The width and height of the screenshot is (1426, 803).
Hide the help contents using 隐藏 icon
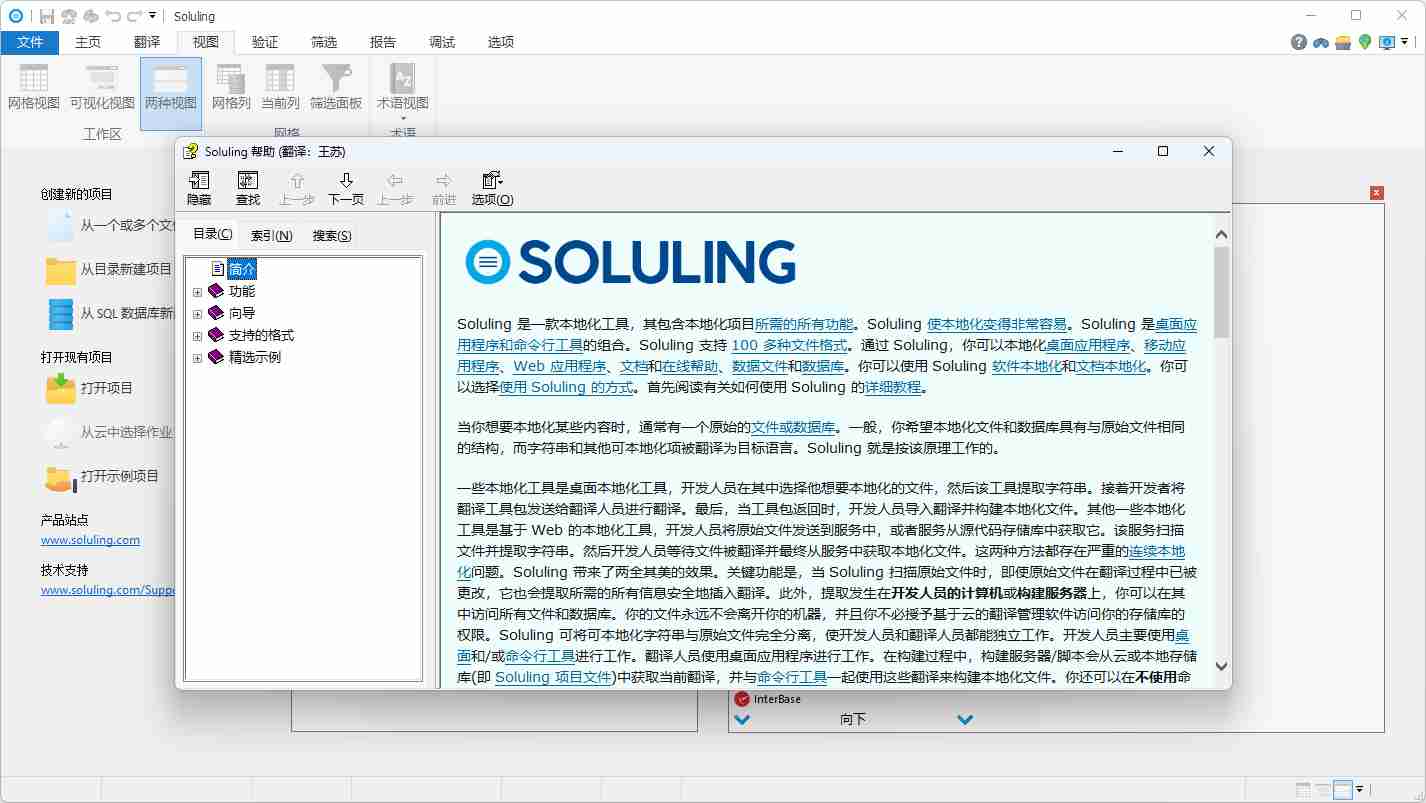tap(199, 187)
